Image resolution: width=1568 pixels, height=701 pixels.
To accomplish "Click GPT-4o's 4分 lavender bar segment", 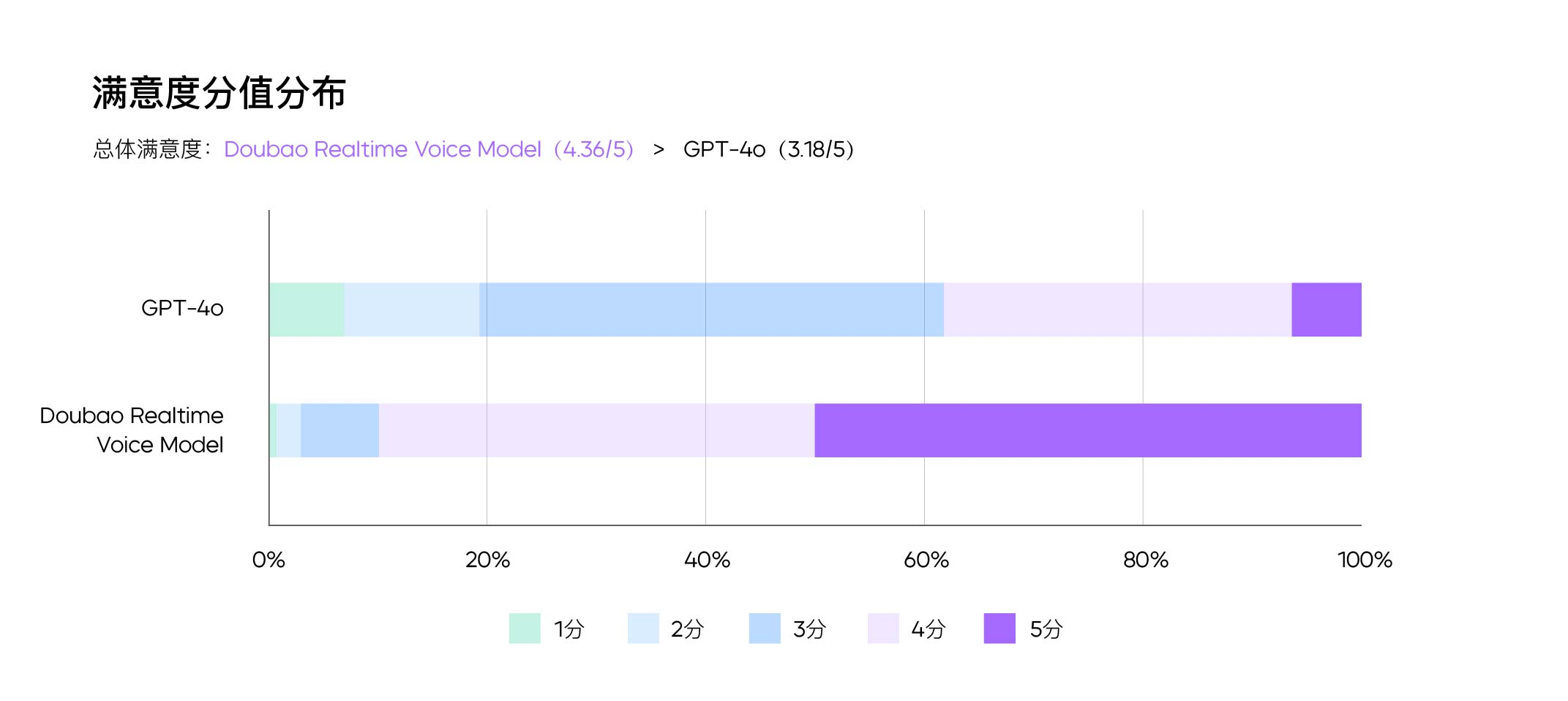I will point(1117,310).
